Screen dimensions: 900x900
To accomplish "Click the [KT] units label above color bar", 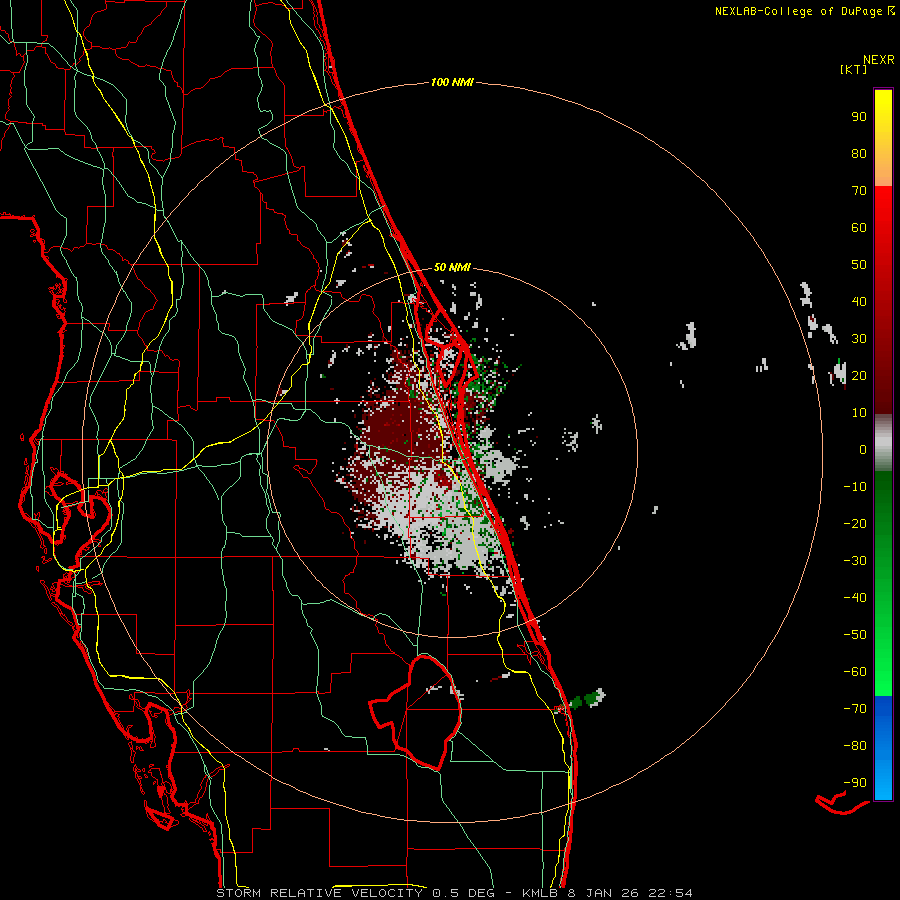I will (x=854, y=69).
